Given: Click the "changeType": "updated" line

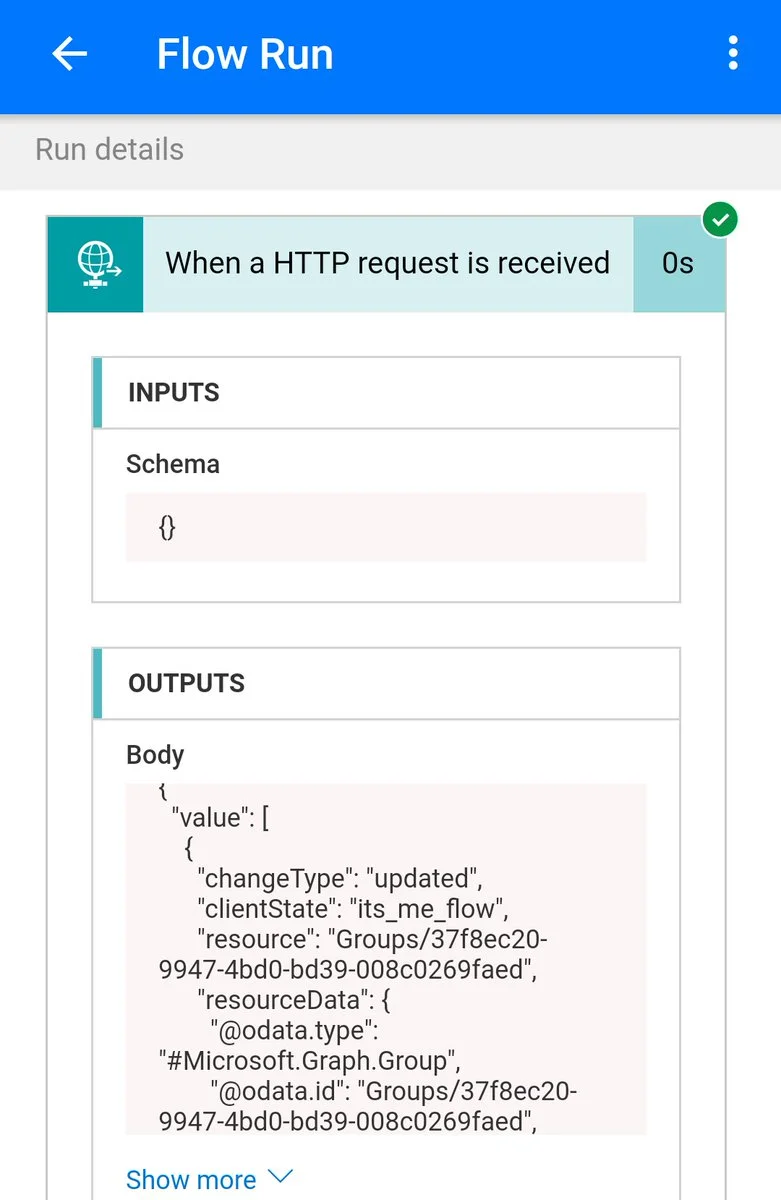Looking at the screenshot, I should pos(340,879).
